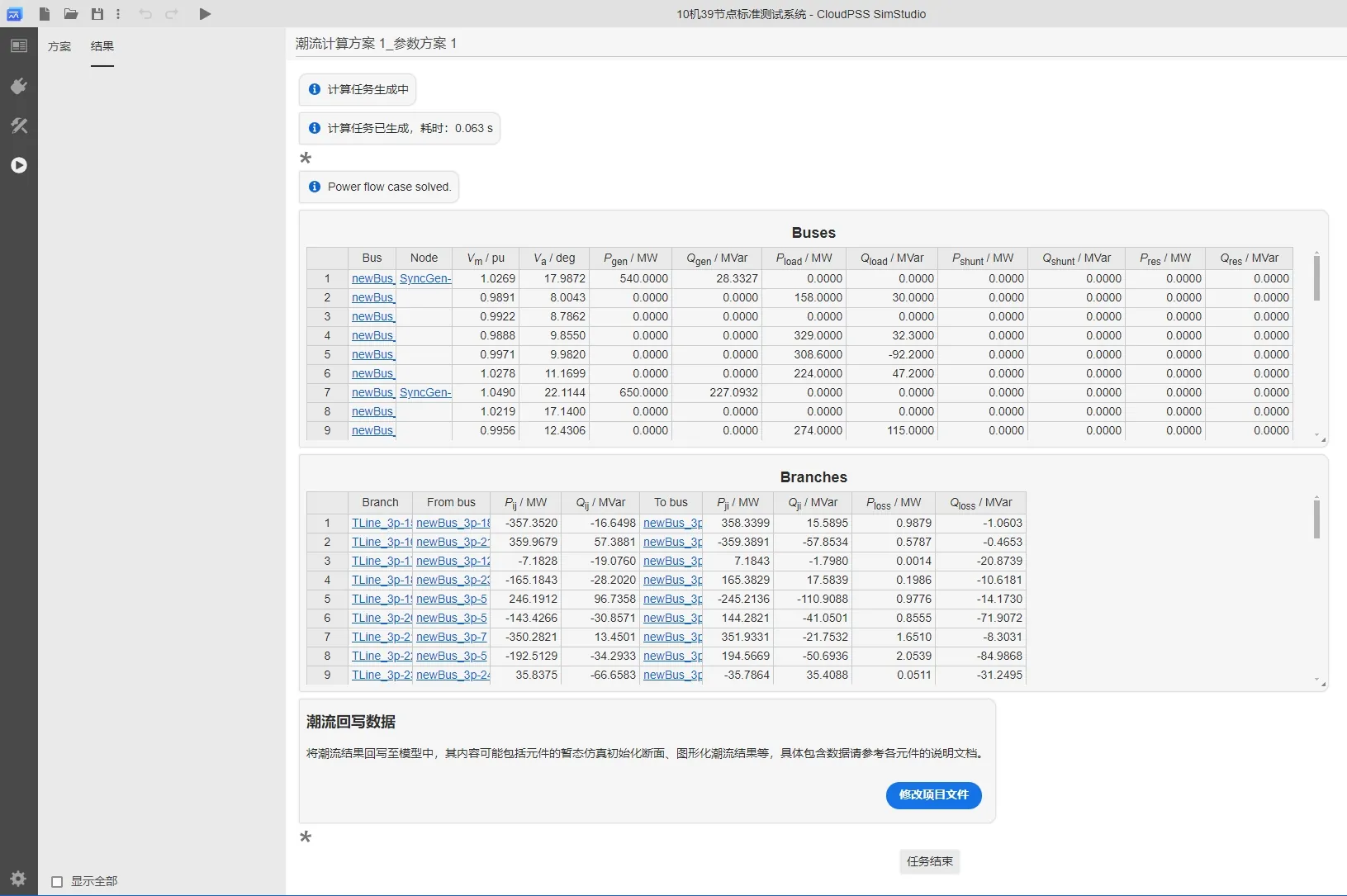Click the info icon beside 计算任务生成中
Viewport: 1347px width, 896px height.
[x=315, y=89]
